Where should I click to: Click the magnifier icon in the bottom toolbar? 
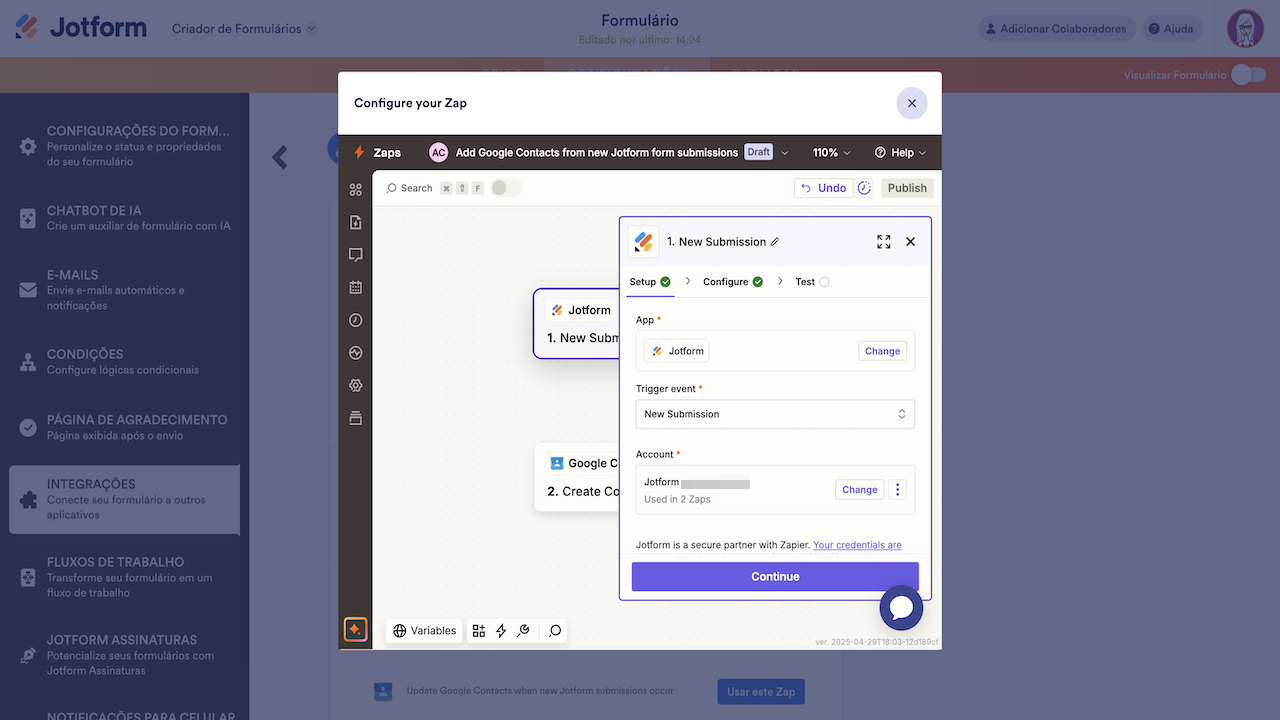click(x=553, y=630)
